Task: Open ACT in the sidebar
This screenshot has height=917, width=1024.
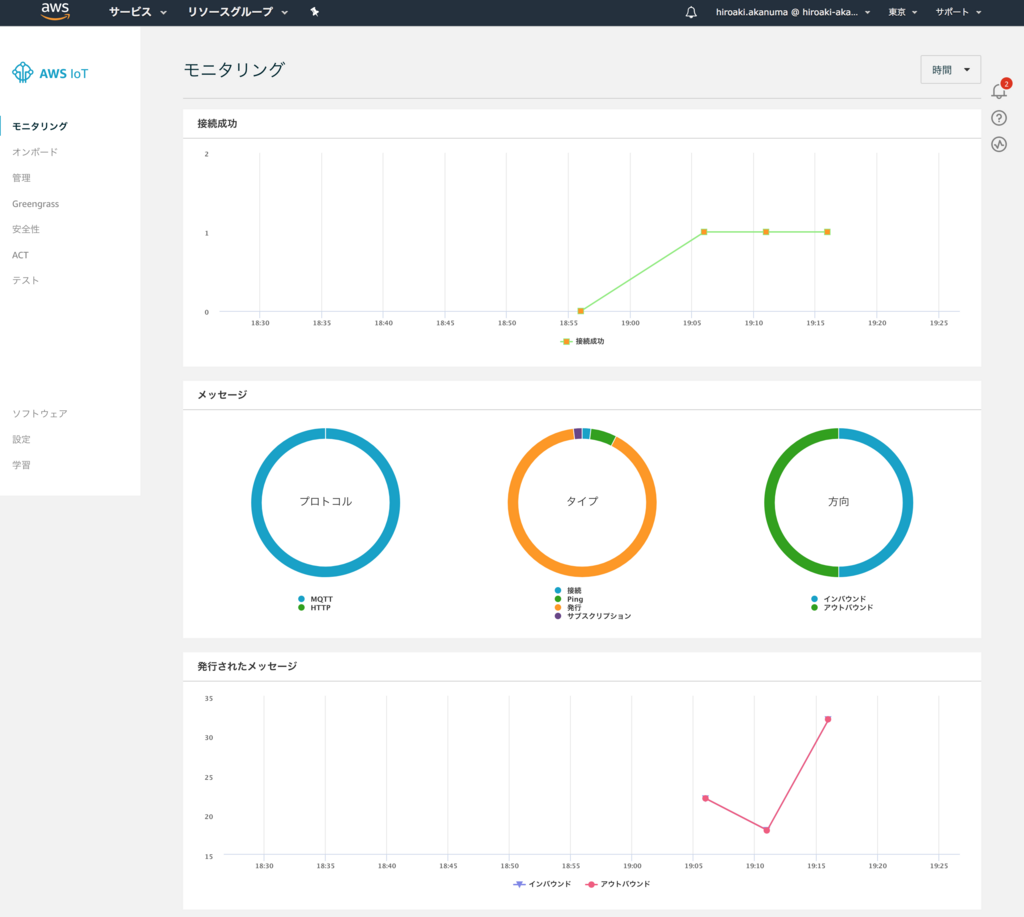Action: (x=20, y=255)
